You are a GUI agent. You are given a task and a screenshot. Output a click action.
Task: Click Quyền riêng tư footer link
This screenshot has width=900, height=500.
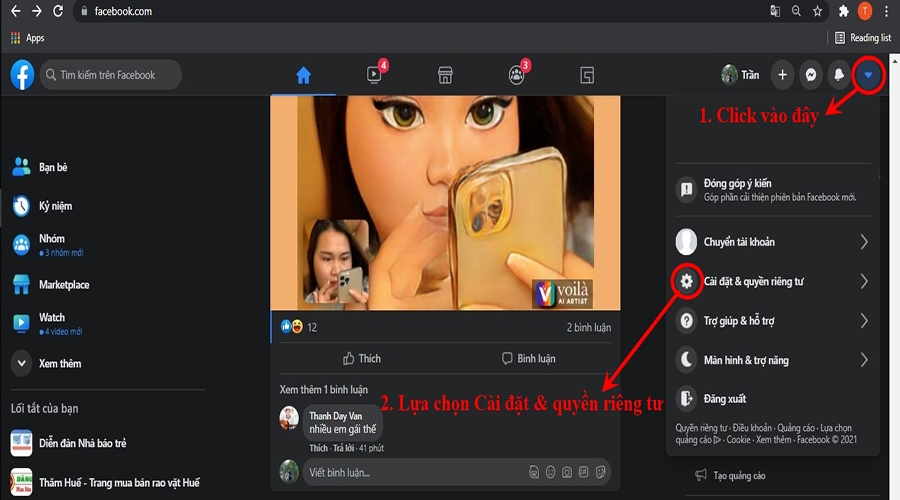tap(701, 428)
